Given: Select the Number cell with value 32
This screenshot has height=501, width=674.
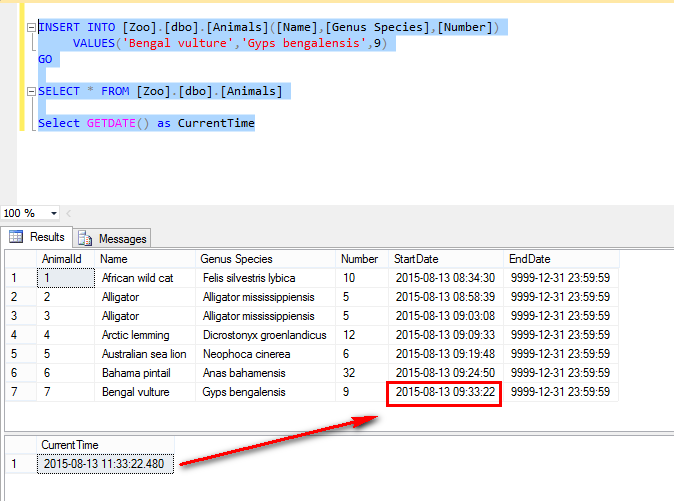Looking at the screenshot, I should [x=362, y=373].
